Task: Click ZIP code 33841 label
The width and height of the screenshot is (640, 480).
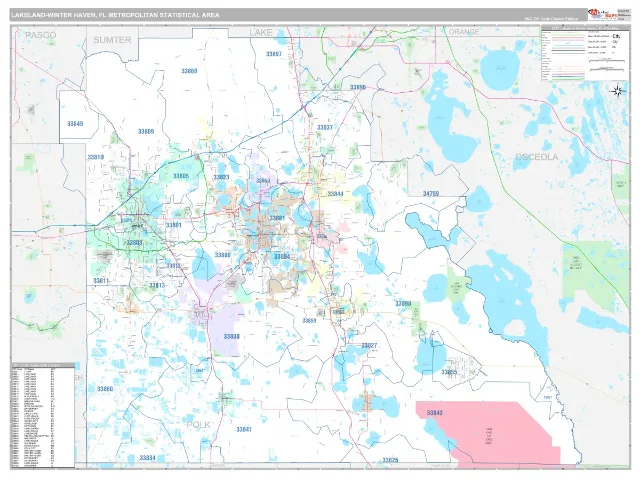Action: (x=244, y=429)
